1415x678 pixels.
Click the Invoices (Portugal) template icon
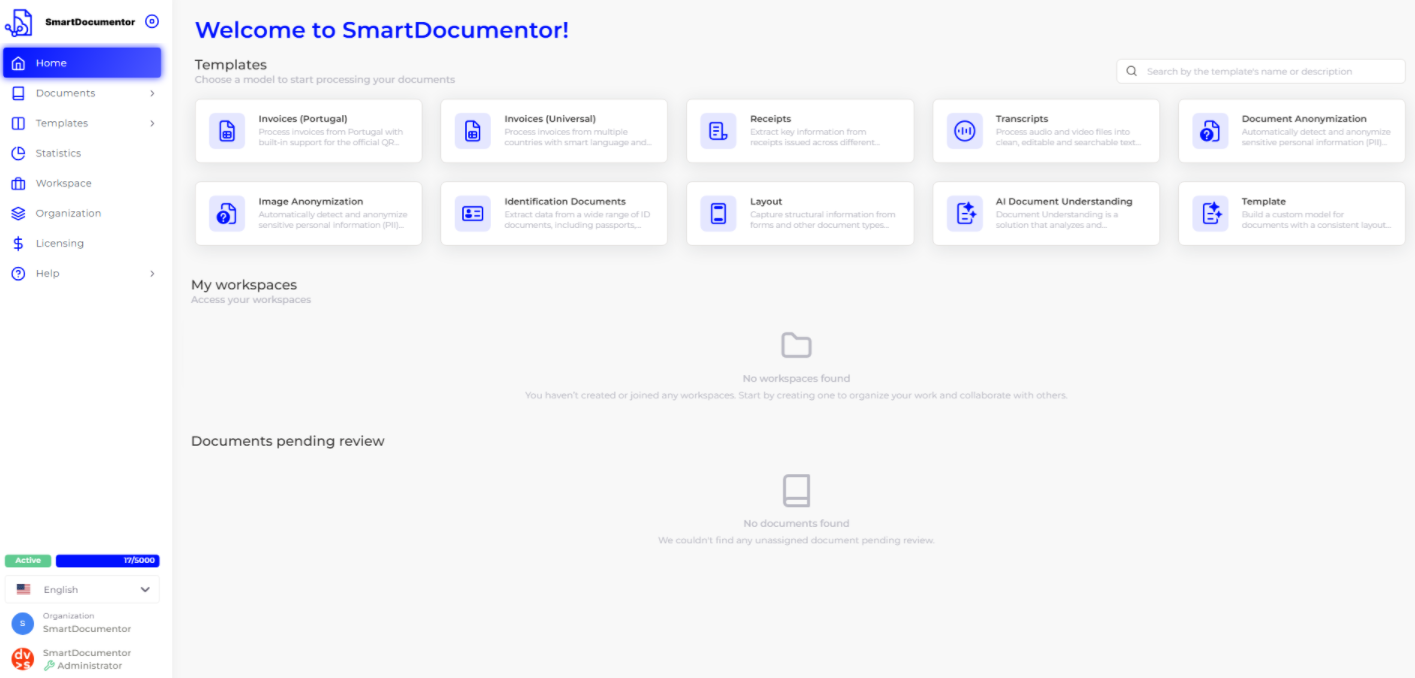coord(227,131)
